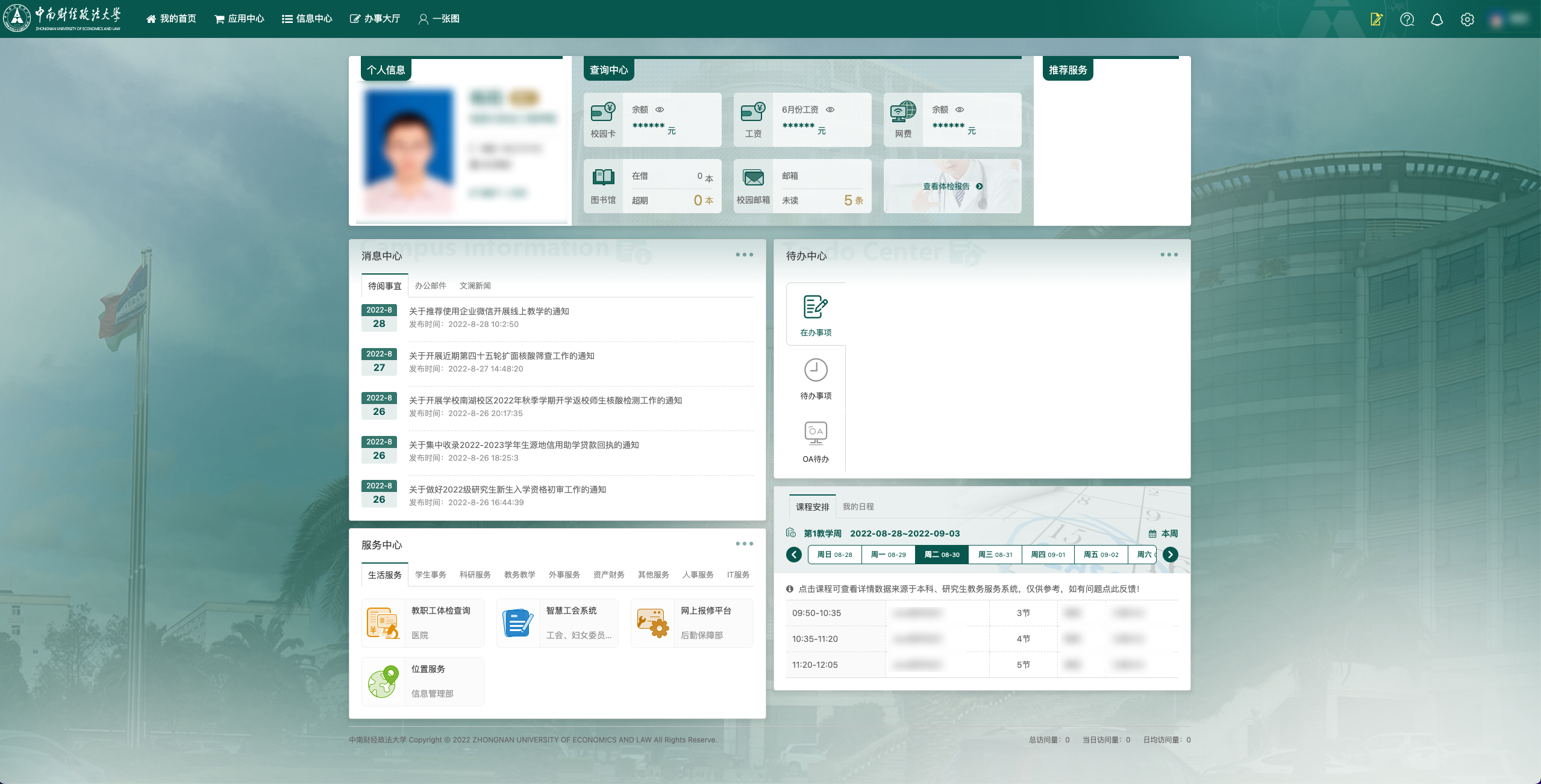Expand 待办中心 three-dot options
Screen dimensions: 1541x784
[1169, 255]
